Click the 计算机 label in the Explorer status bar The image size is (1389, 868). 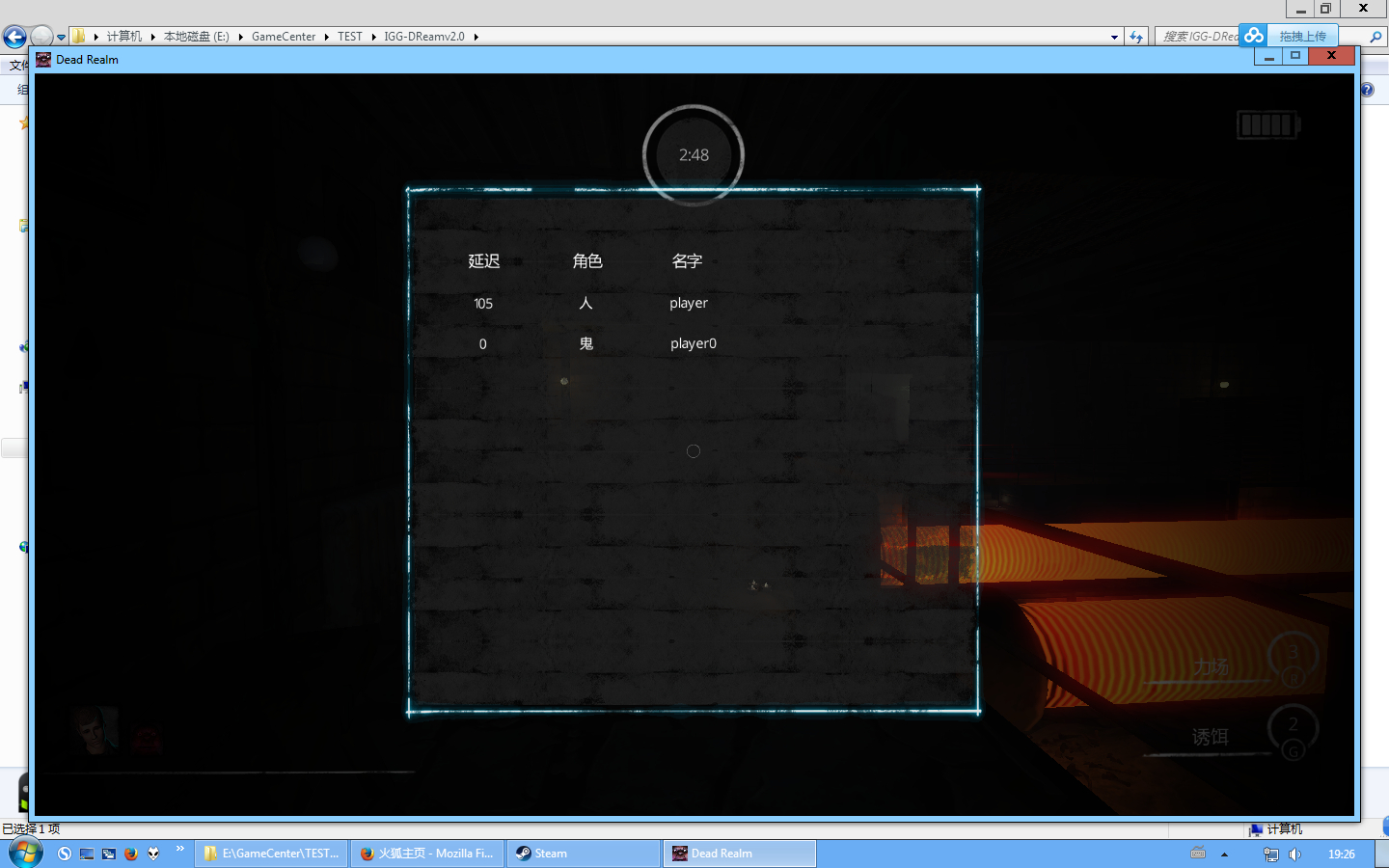click(1285, 829)
